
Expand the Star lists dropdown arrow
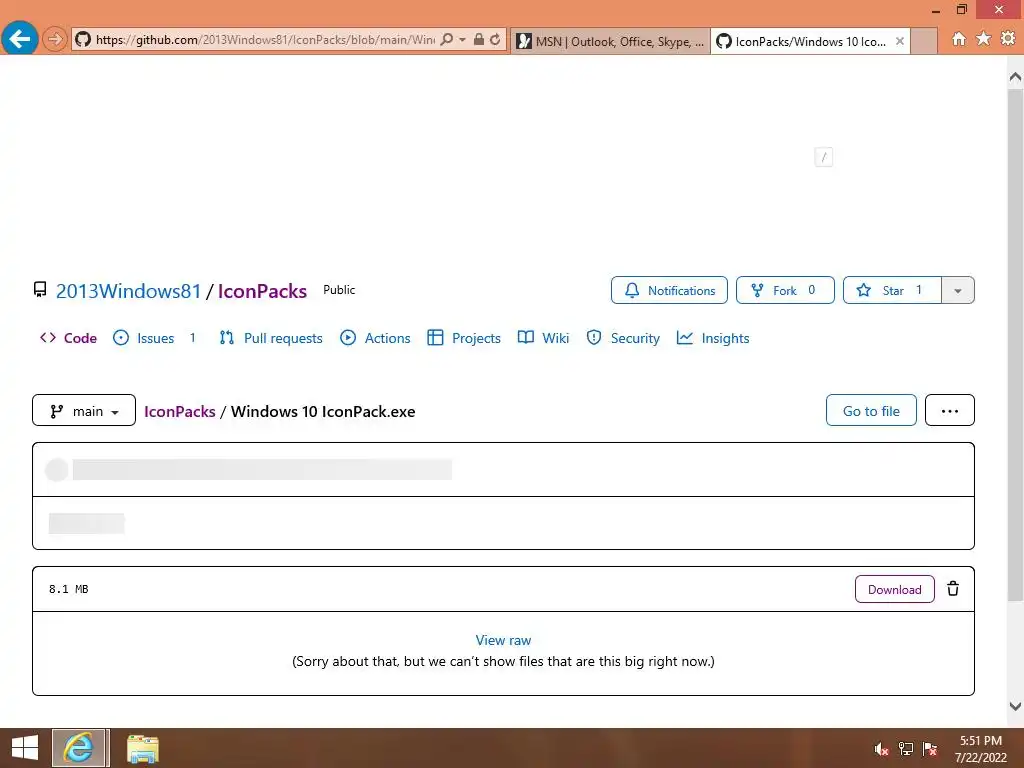[x=958, y=290]
